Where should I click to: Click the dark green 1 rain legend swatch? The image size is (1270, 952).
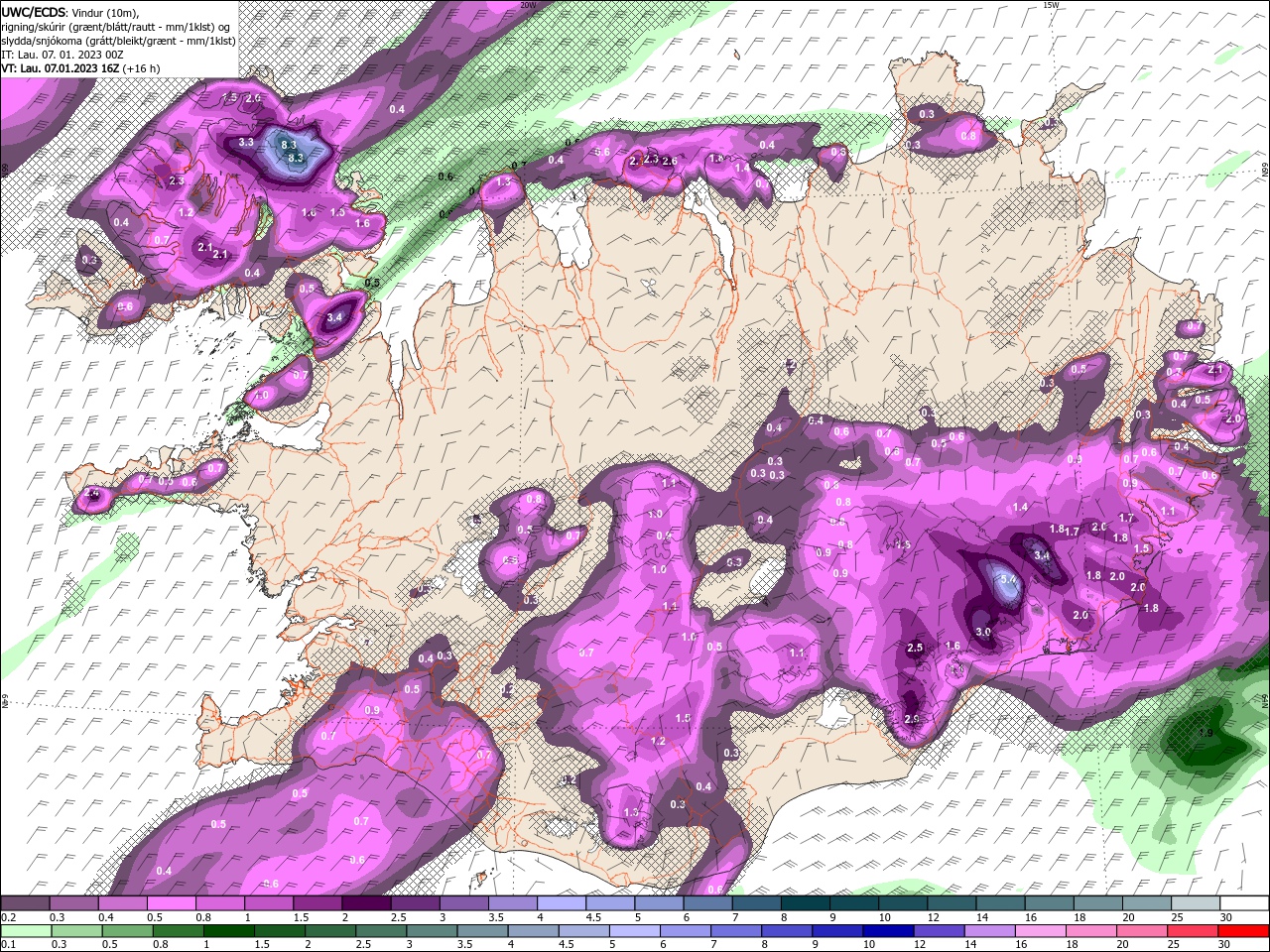coord(228,931)
